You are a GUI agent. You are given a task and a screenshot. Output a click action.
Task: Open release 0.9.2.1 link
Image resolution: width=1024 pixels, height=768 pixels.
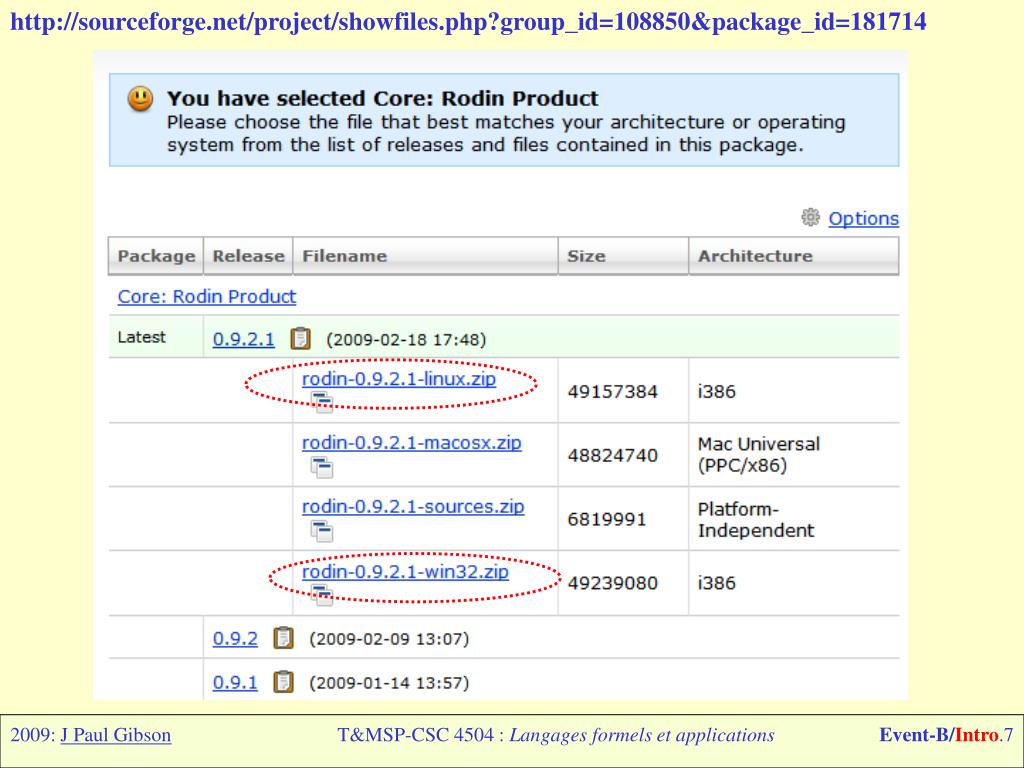click(244, 339)
